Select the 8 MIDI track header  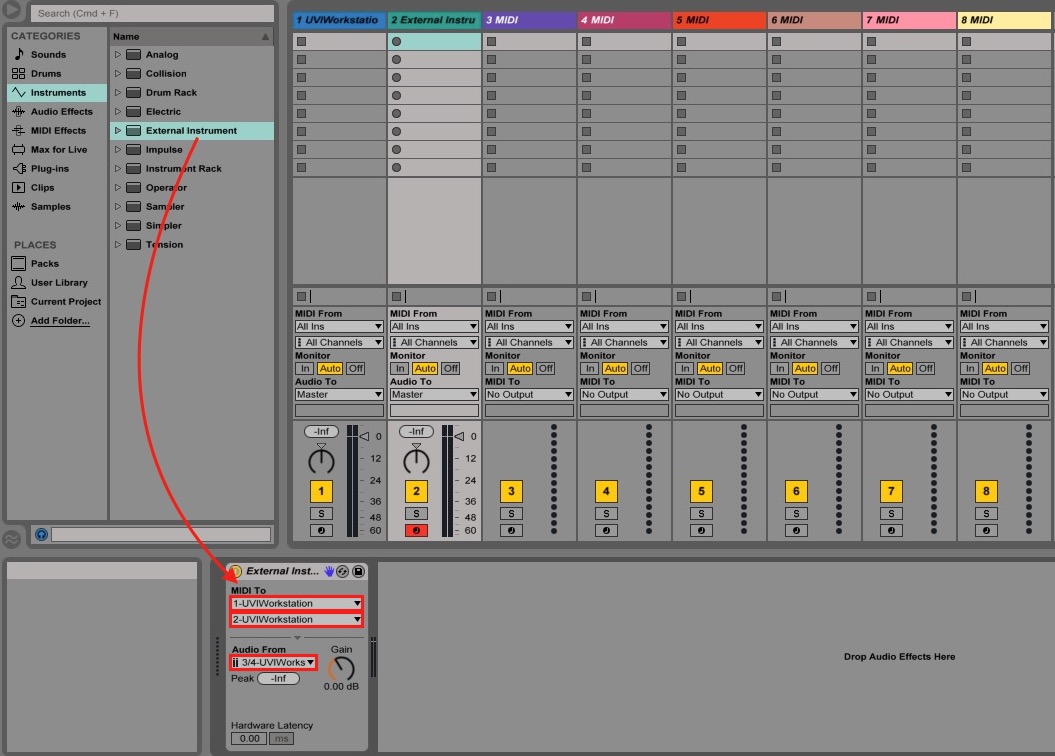1005,20
